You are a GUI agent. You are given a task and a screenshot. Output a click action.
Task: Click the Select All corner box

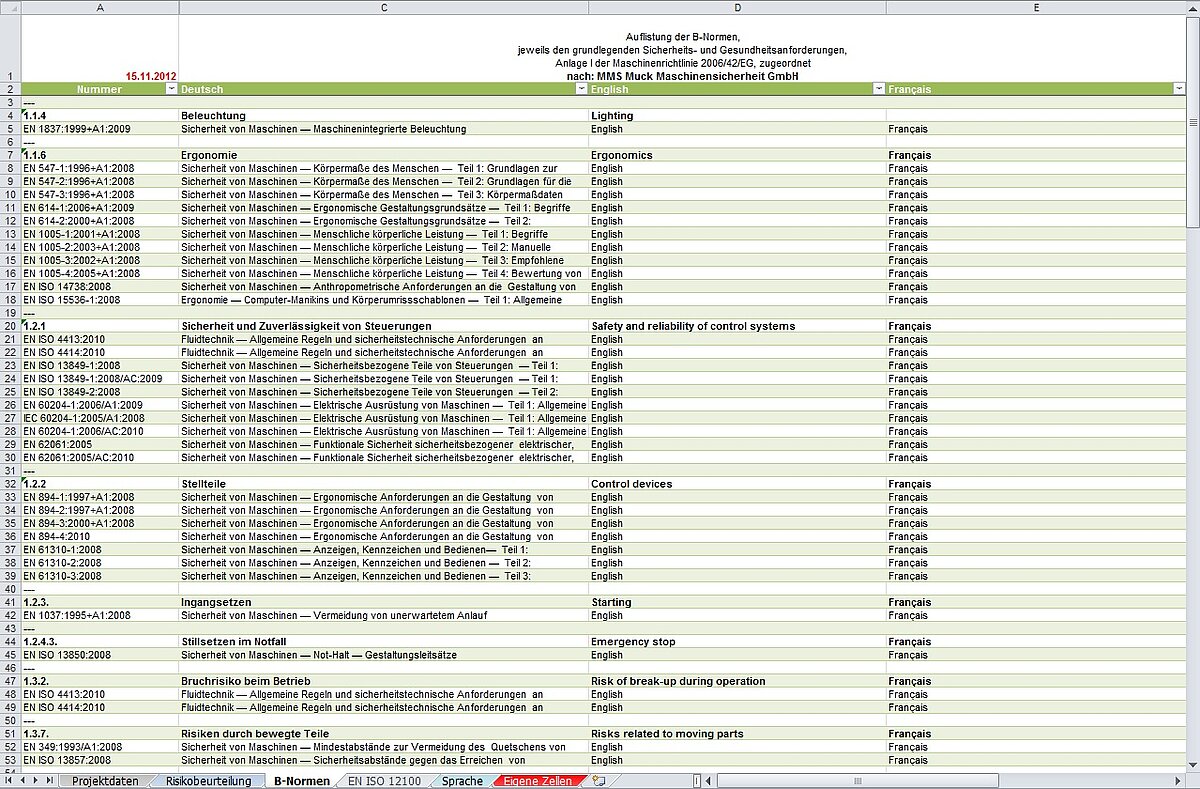(10, 7)
